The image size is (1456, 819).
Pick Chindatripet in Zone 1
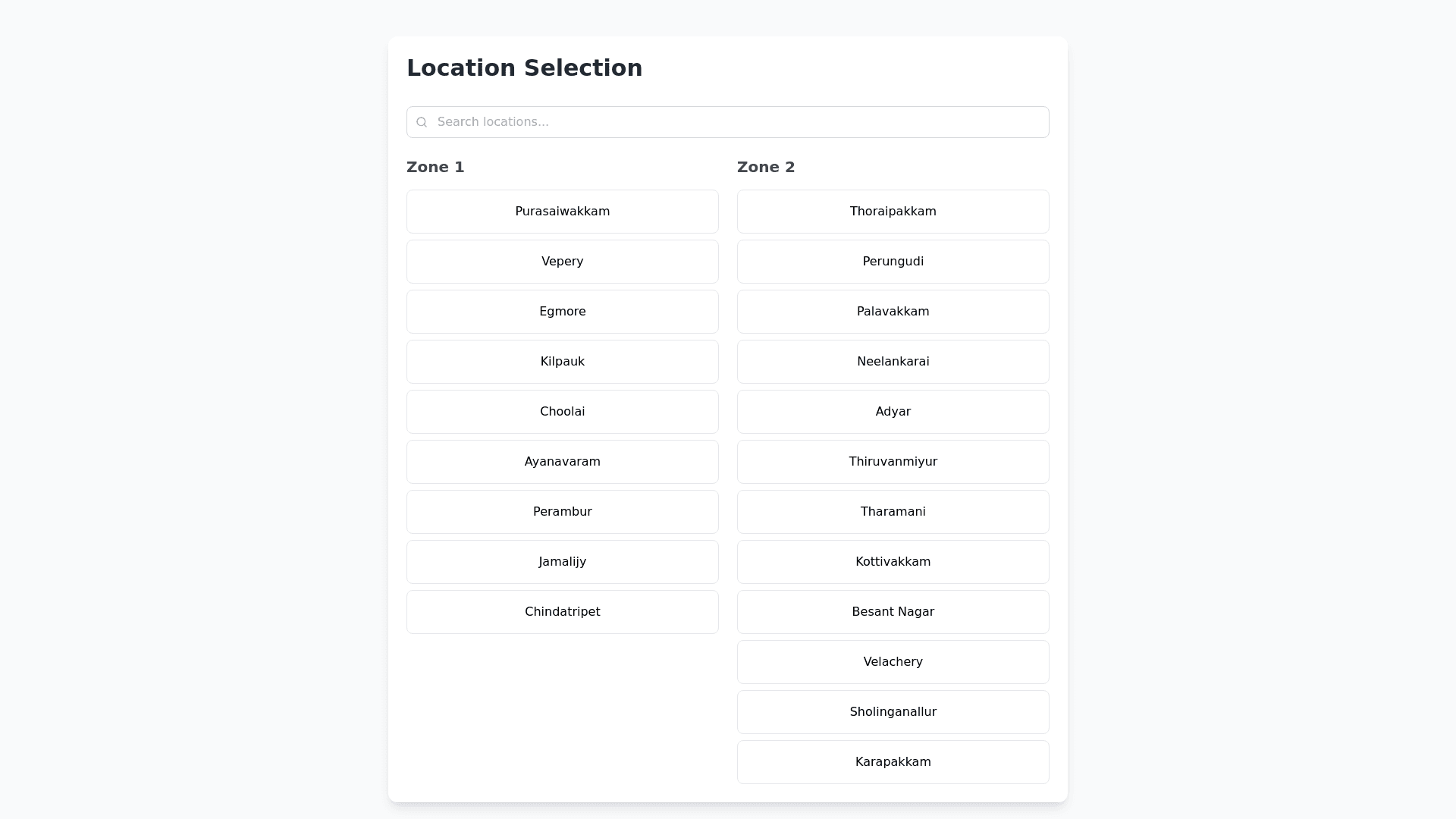click(562, 612)
